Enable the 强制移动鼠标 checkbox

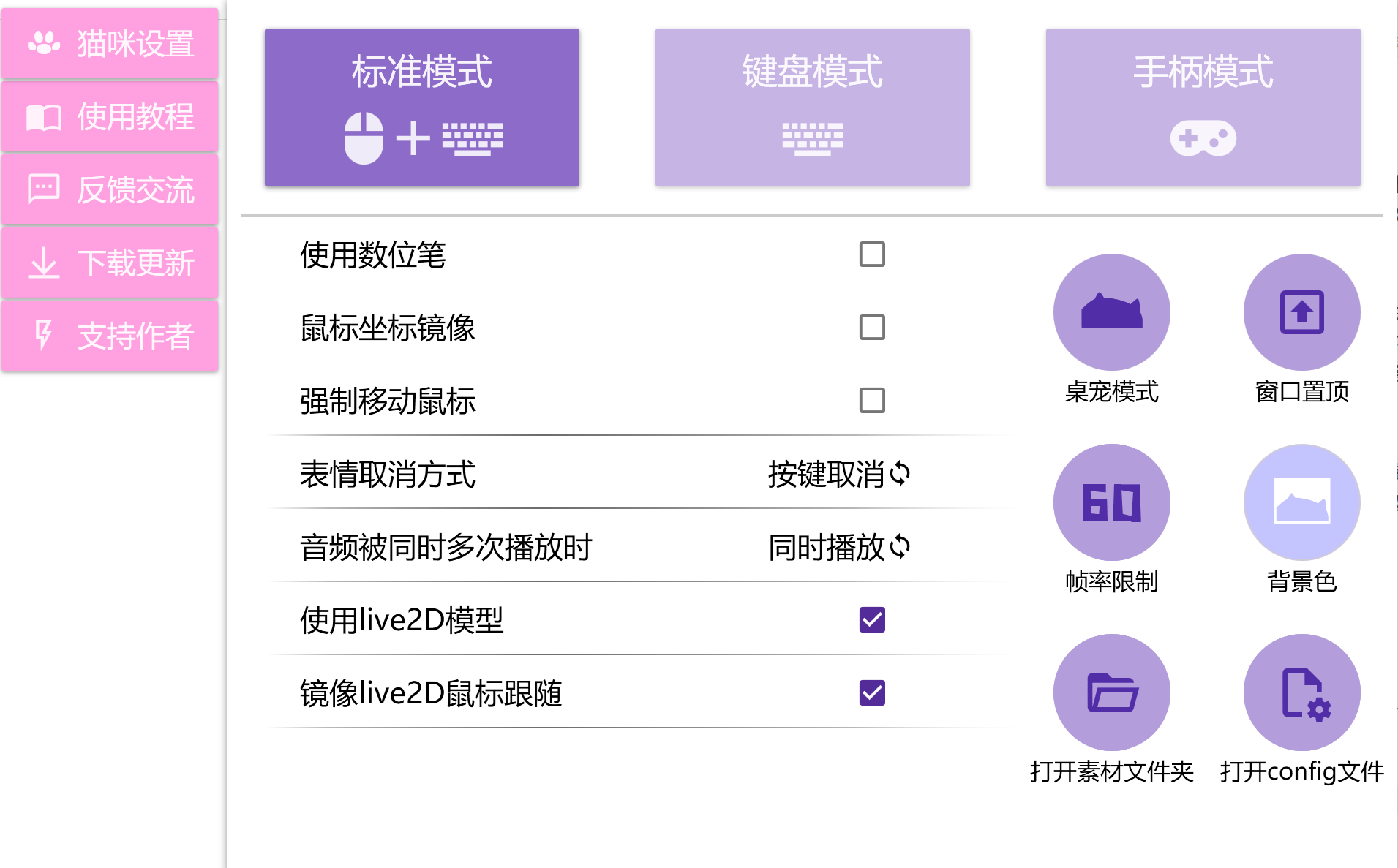871,401
